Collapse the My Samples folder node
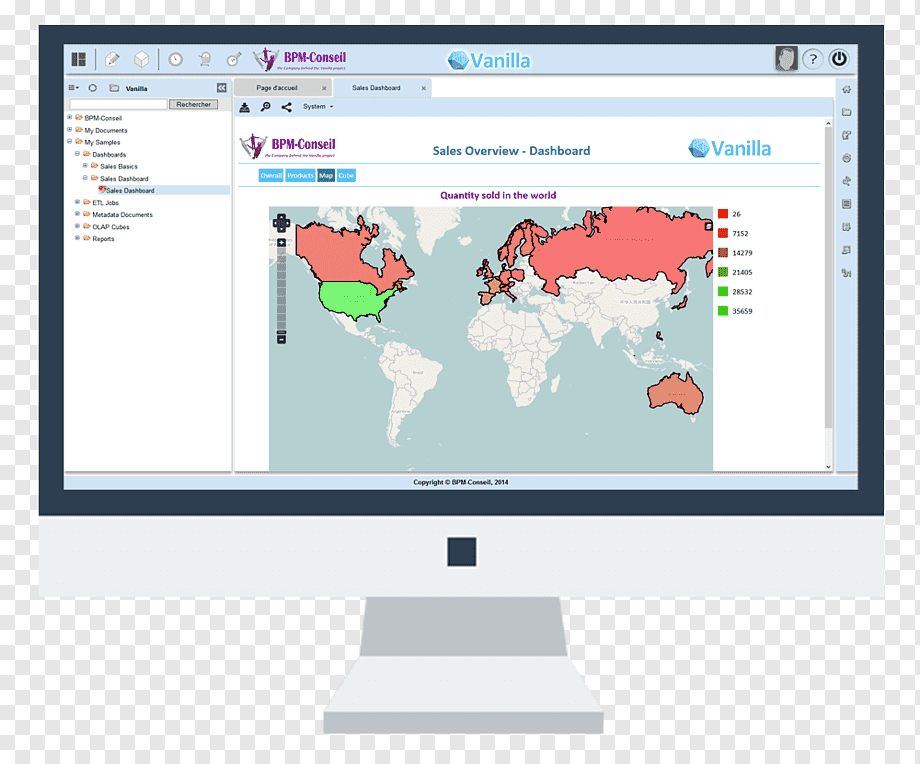The width and height of the screenshot is (920, 764). pos(70,141)
